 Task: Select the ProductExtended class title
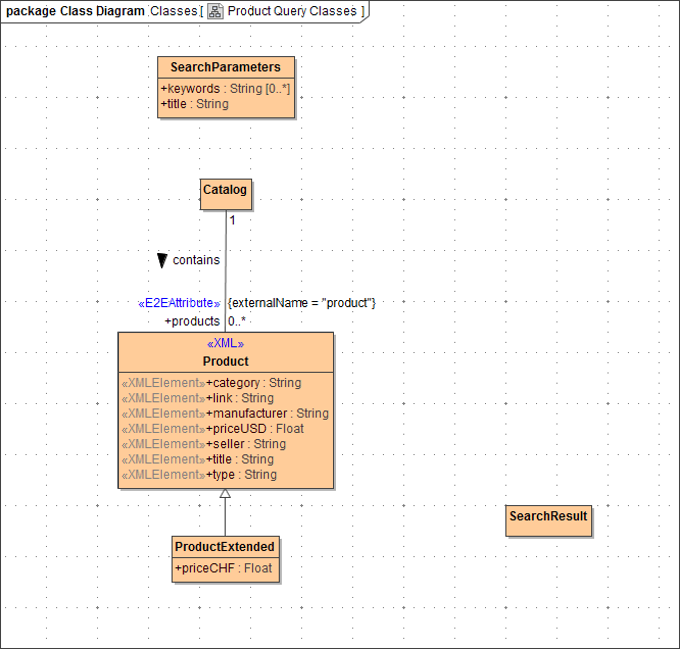(x=225, y=547)
